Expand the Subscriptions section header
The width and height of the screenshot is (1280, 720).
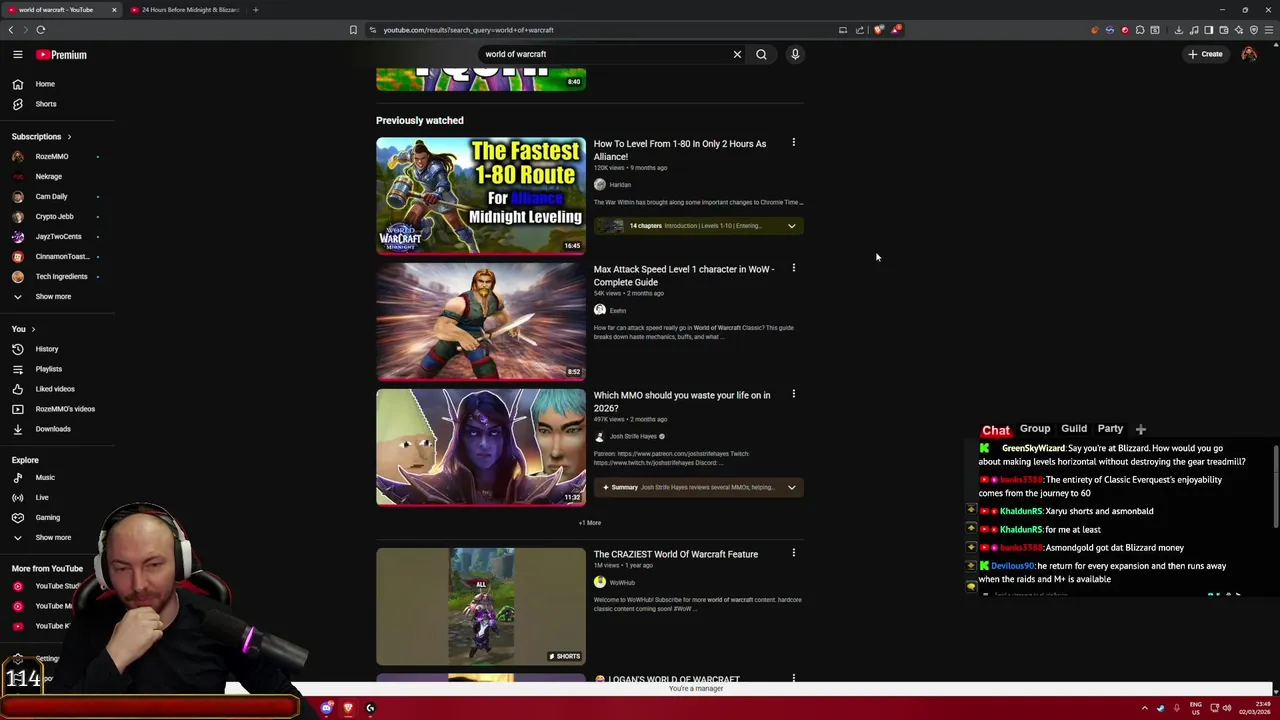pos(41,136)
